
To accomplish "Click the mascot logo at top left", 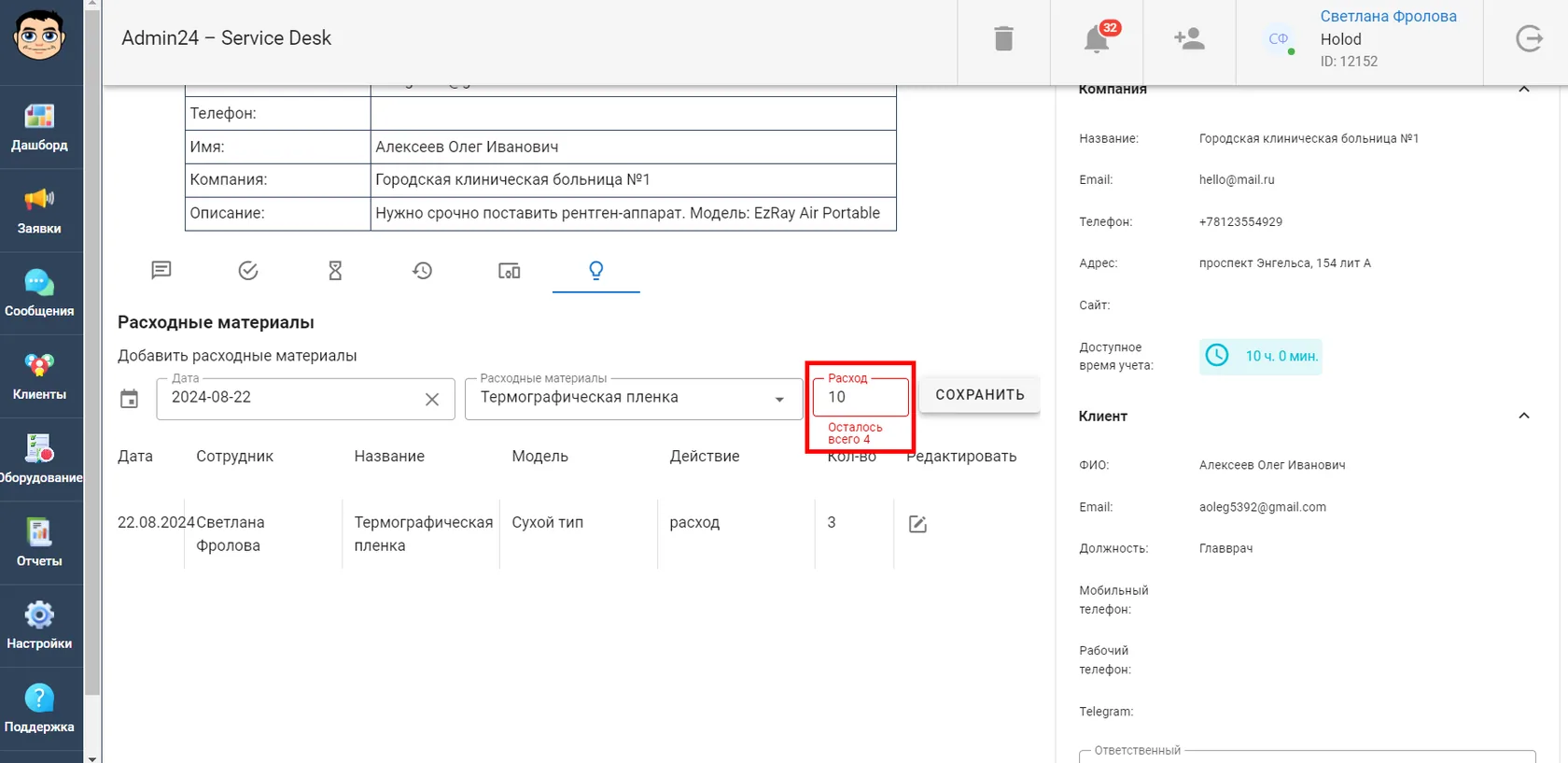I will point(39,35).
